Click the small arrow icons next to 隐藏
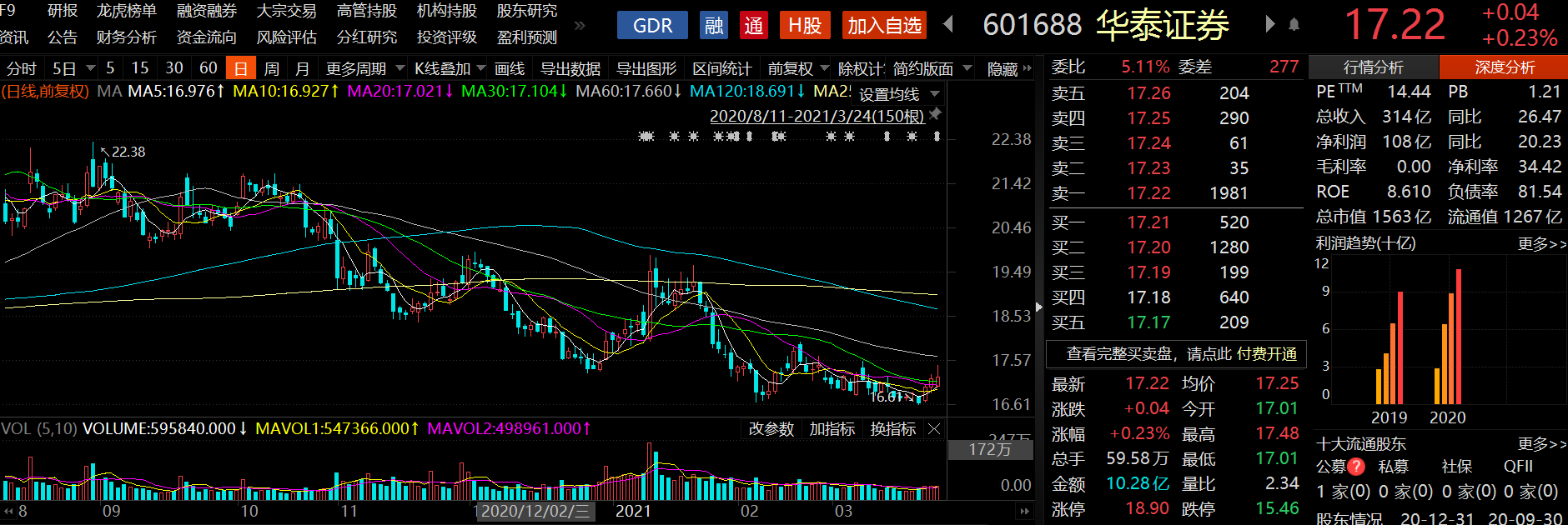1568x525 pixels. pos(1027,68)
